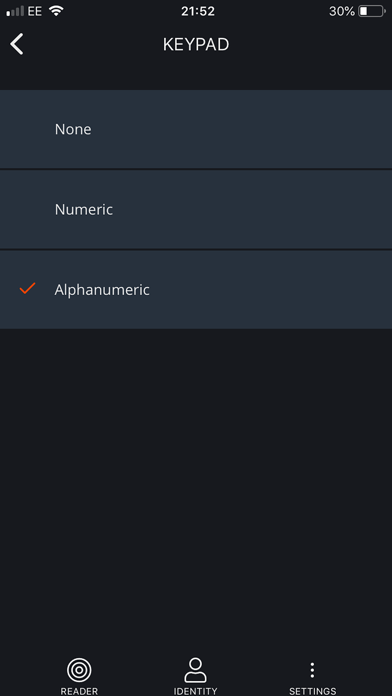Tap the EE carrier label
The image size is (392, 696).
click(35, 12)
